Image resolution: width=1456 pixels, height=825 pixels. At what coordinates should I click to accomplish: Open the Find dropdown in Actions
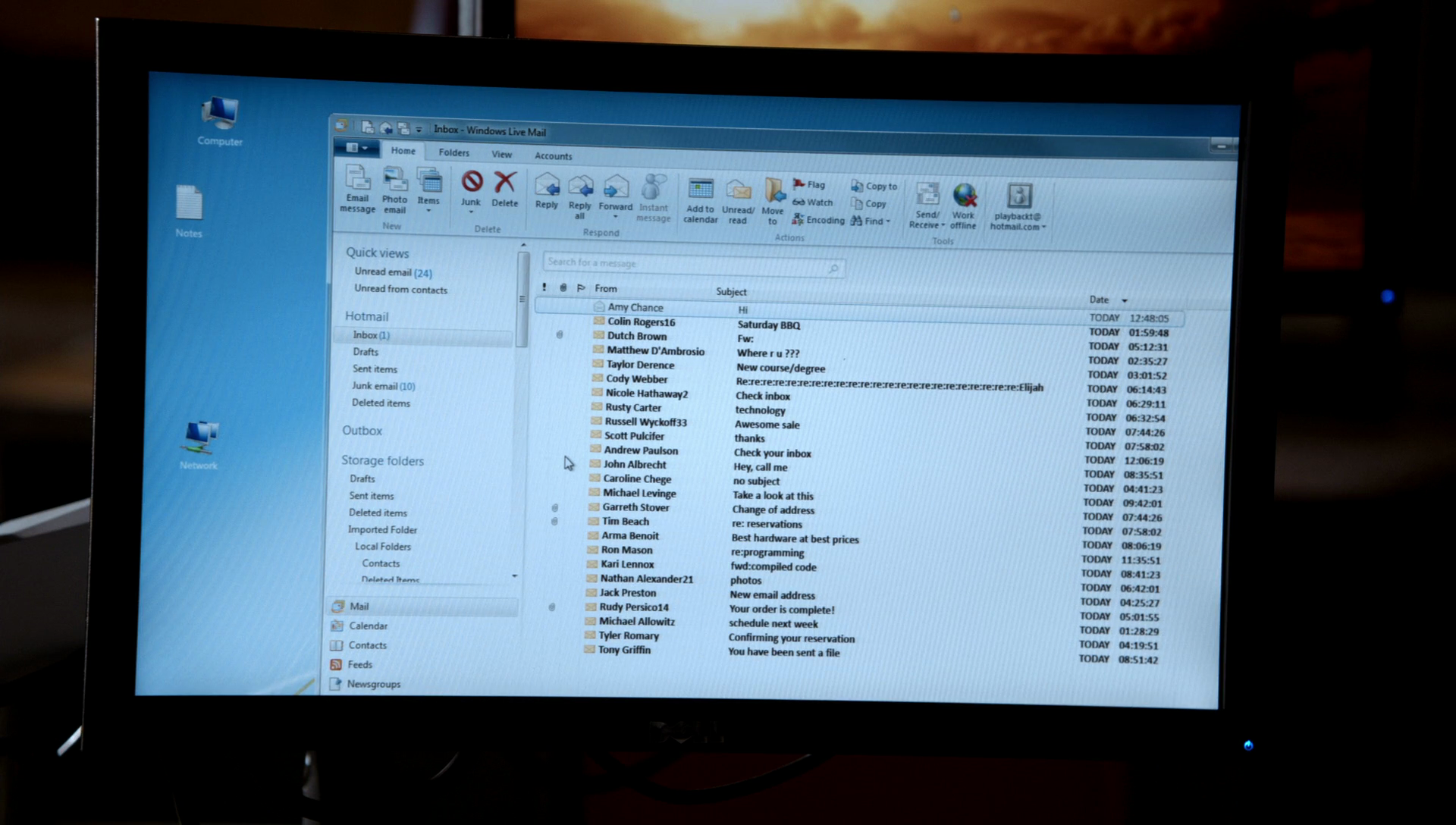[x=888, y=221]
